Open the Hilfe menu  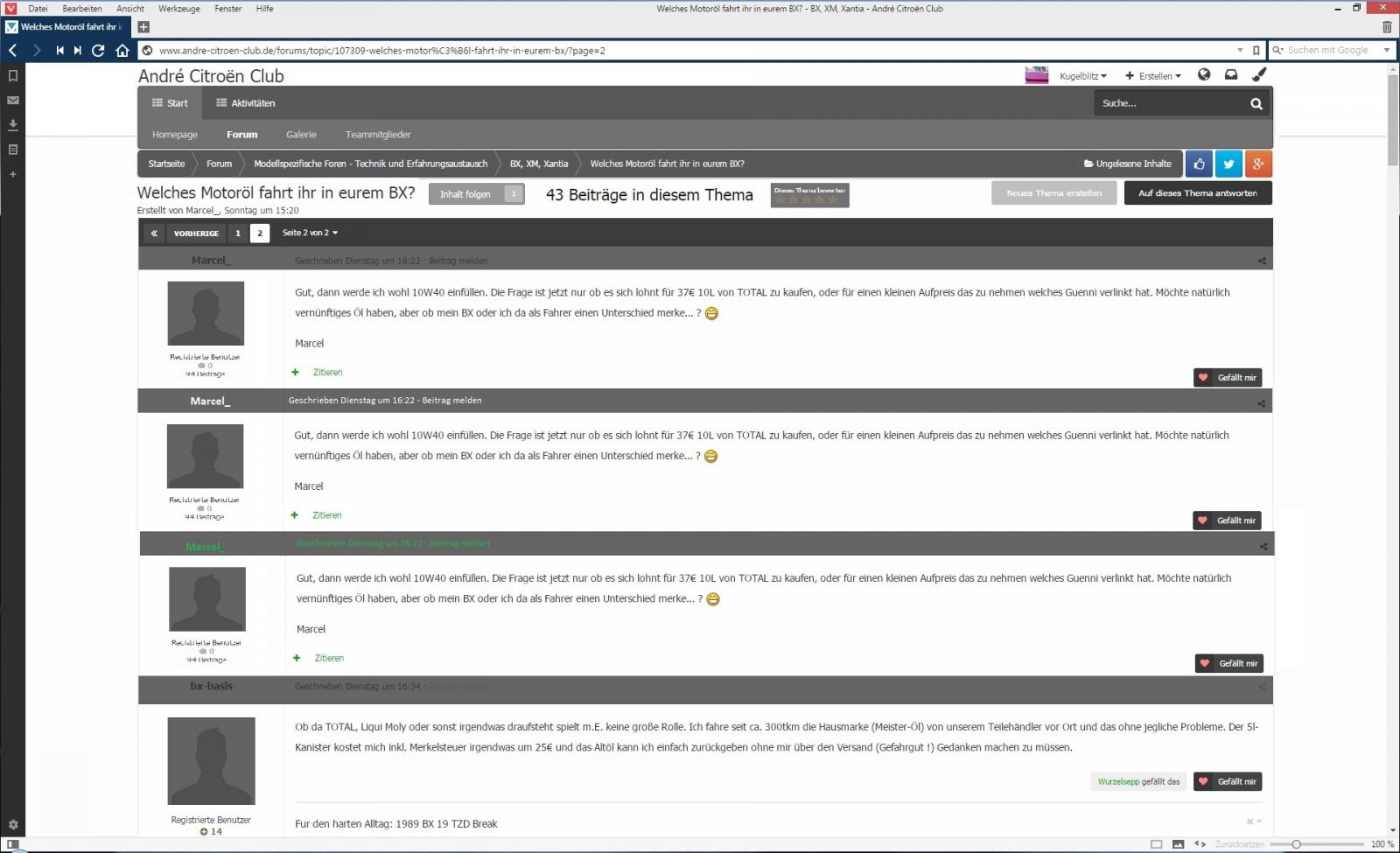click(265, 9)
